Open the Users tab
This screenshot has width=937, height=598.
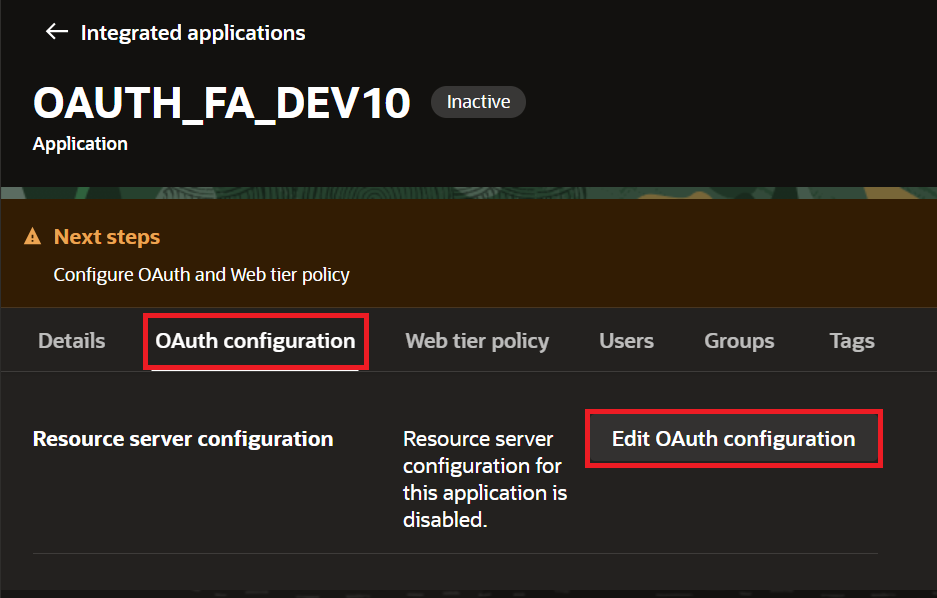click(626, 341)
